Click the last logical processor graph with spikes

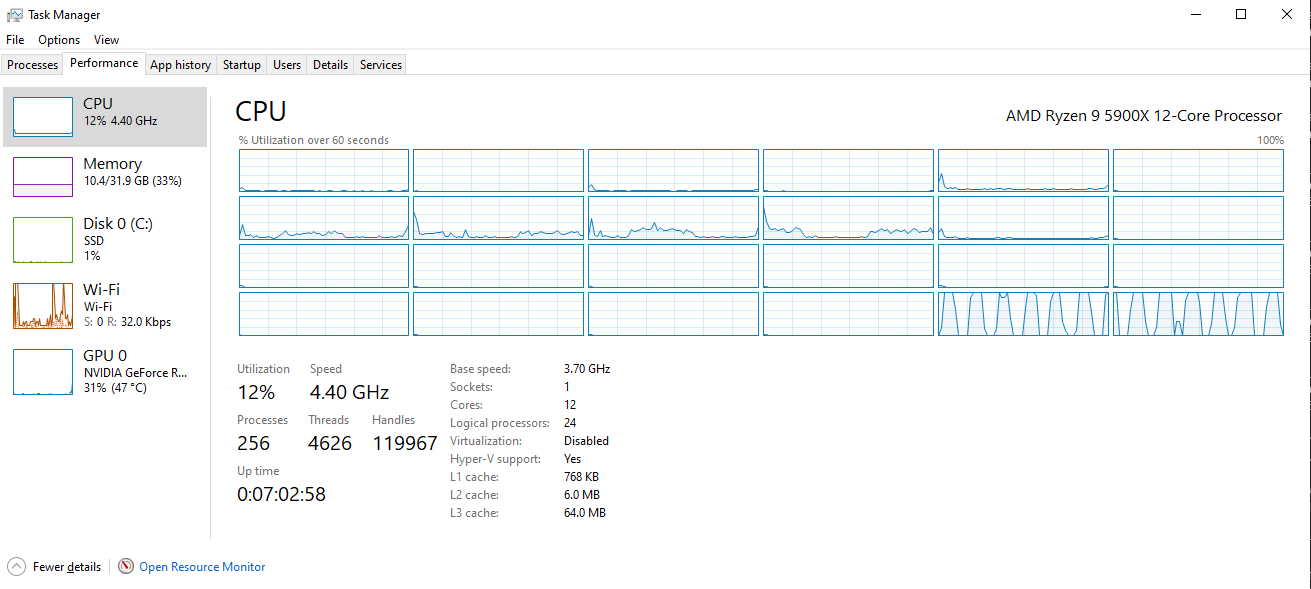tap(1198, 314)
